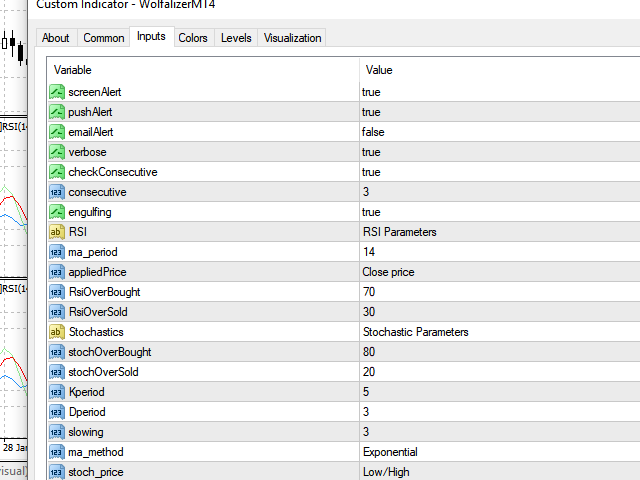Click the Kperiod integer icon
640x480 pixels.
(x=57, y=392)
